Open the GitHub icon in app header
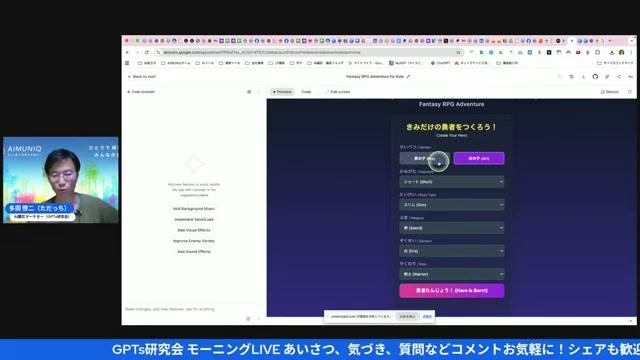This screenshot has height=360, width=640. tap(595, 77)
